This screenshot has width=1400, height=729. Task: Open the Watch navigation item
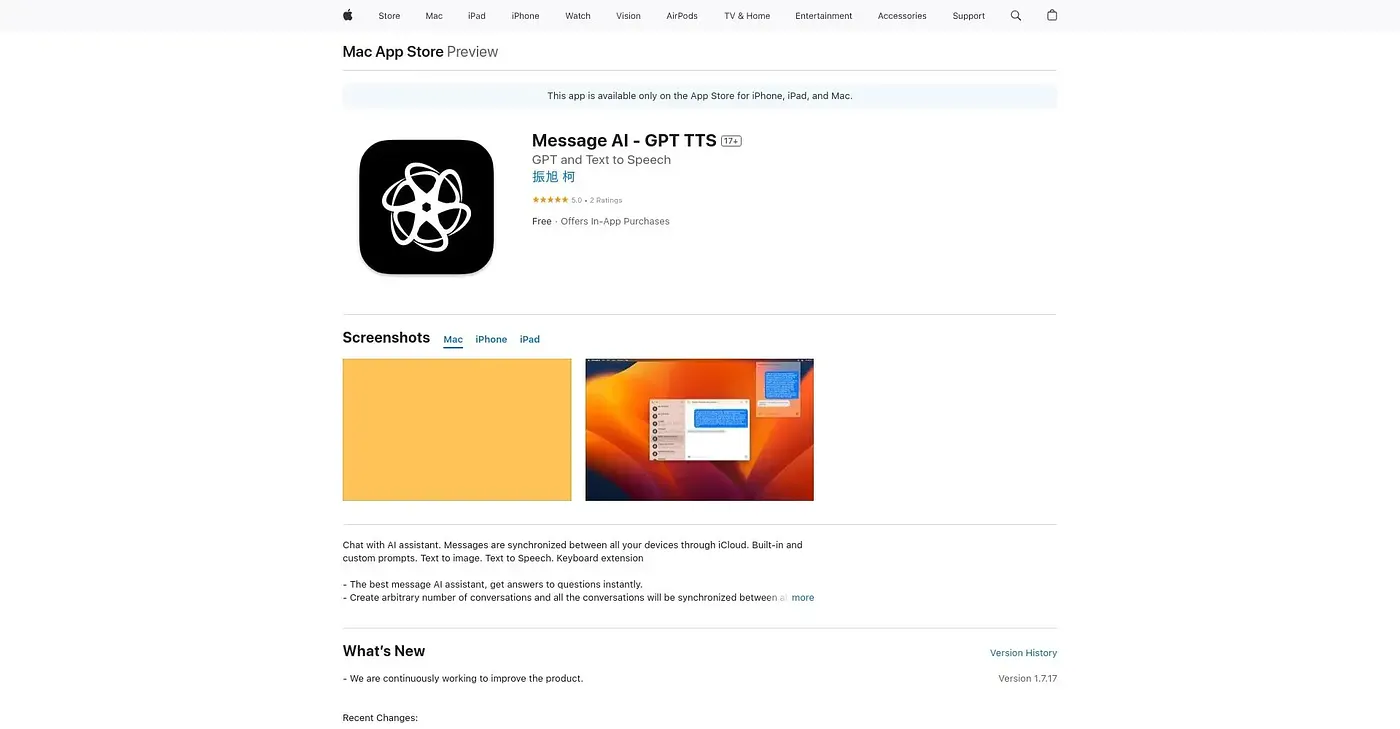point(578,16)
